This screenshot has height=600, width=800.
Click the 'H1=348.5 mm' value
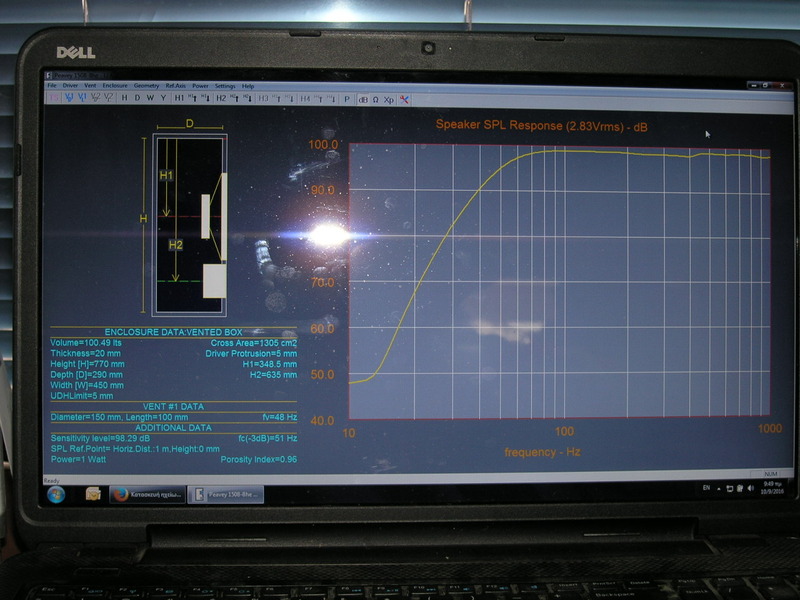269,364
